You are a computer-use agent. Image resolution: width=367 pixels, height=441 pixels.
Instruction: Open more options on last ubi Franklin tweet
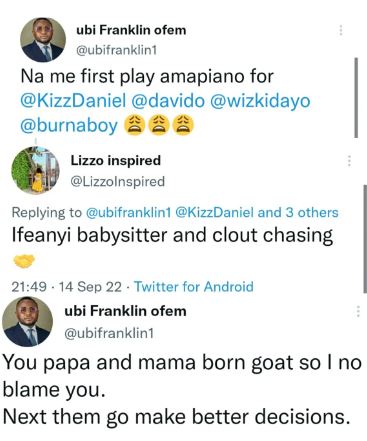[358, 311]
